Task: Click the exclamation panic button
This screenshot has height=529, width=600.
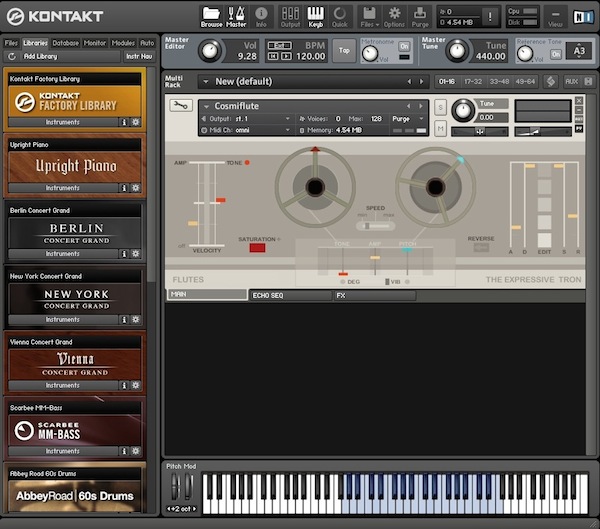Action: point(490,16)
